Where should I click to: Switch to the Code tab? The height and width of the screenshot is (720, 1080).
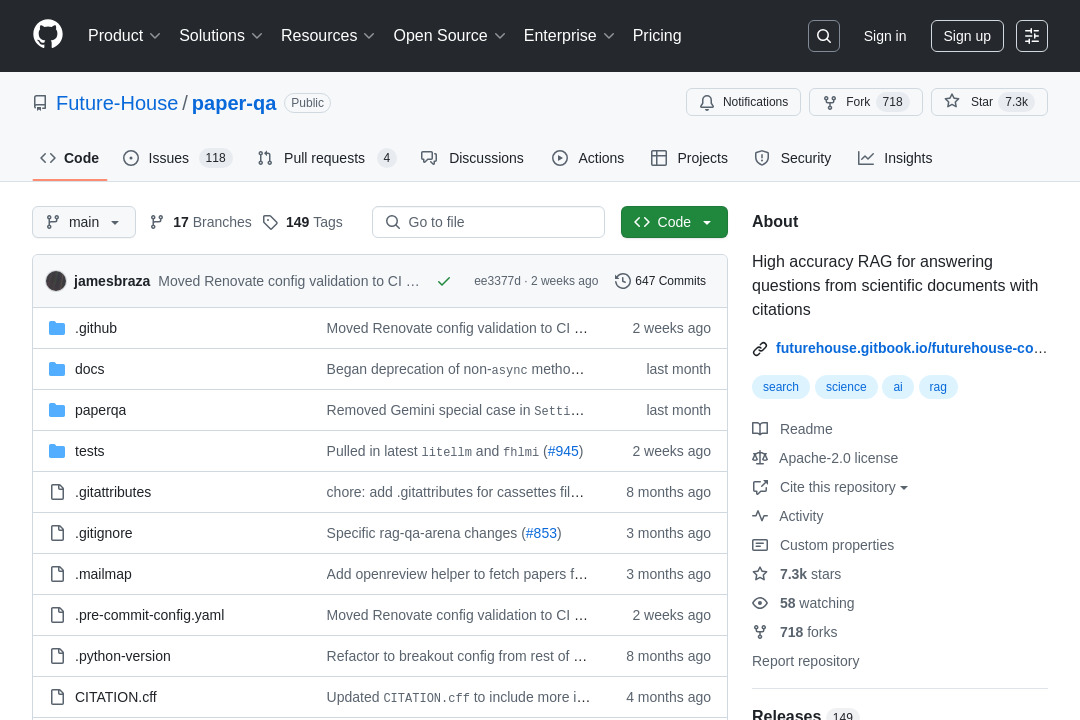point(70,158)
